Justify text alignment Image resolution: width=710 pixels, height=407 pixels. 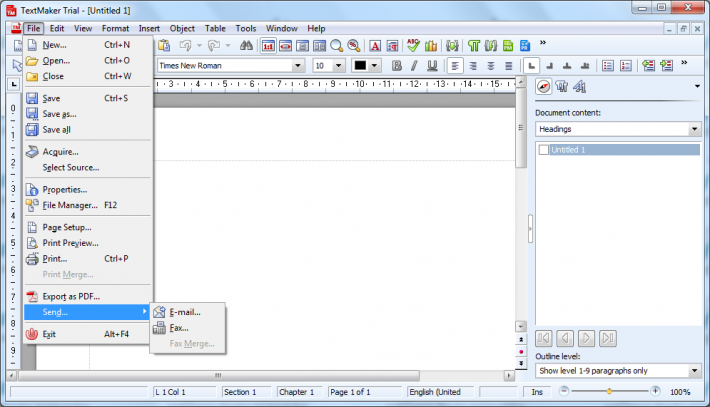tap(509, 66)
